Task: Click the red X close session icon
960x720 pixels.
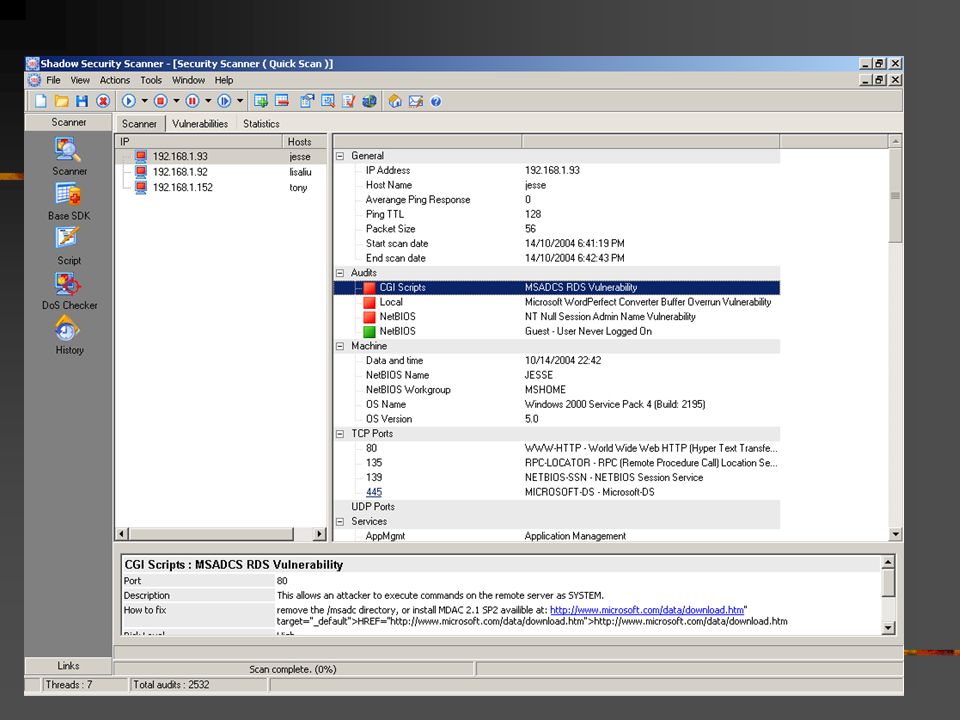Action: pyautogui.click(x=103, y=101)
